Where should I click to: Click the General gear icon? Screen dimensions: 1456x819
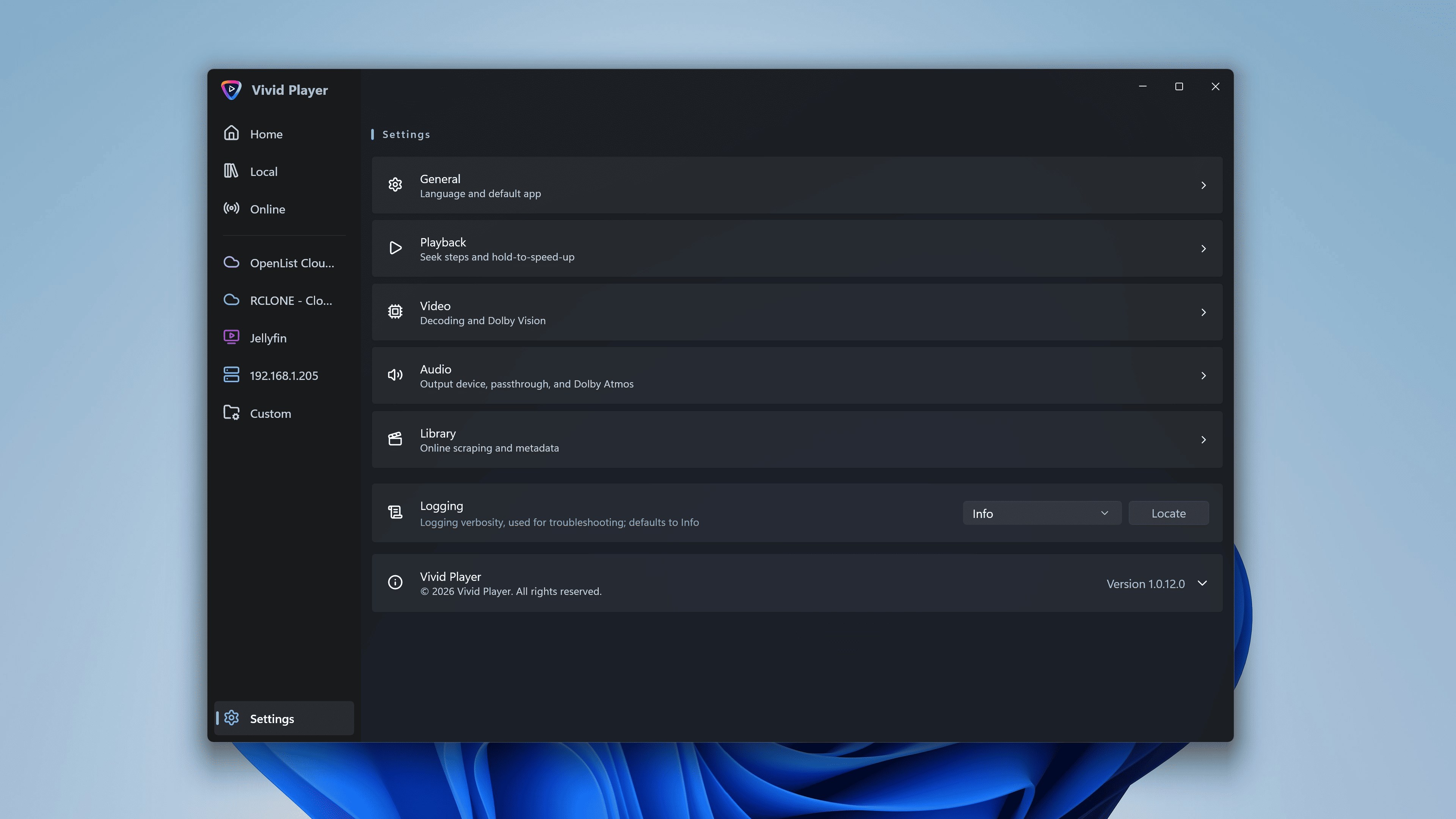coord(395,185)
